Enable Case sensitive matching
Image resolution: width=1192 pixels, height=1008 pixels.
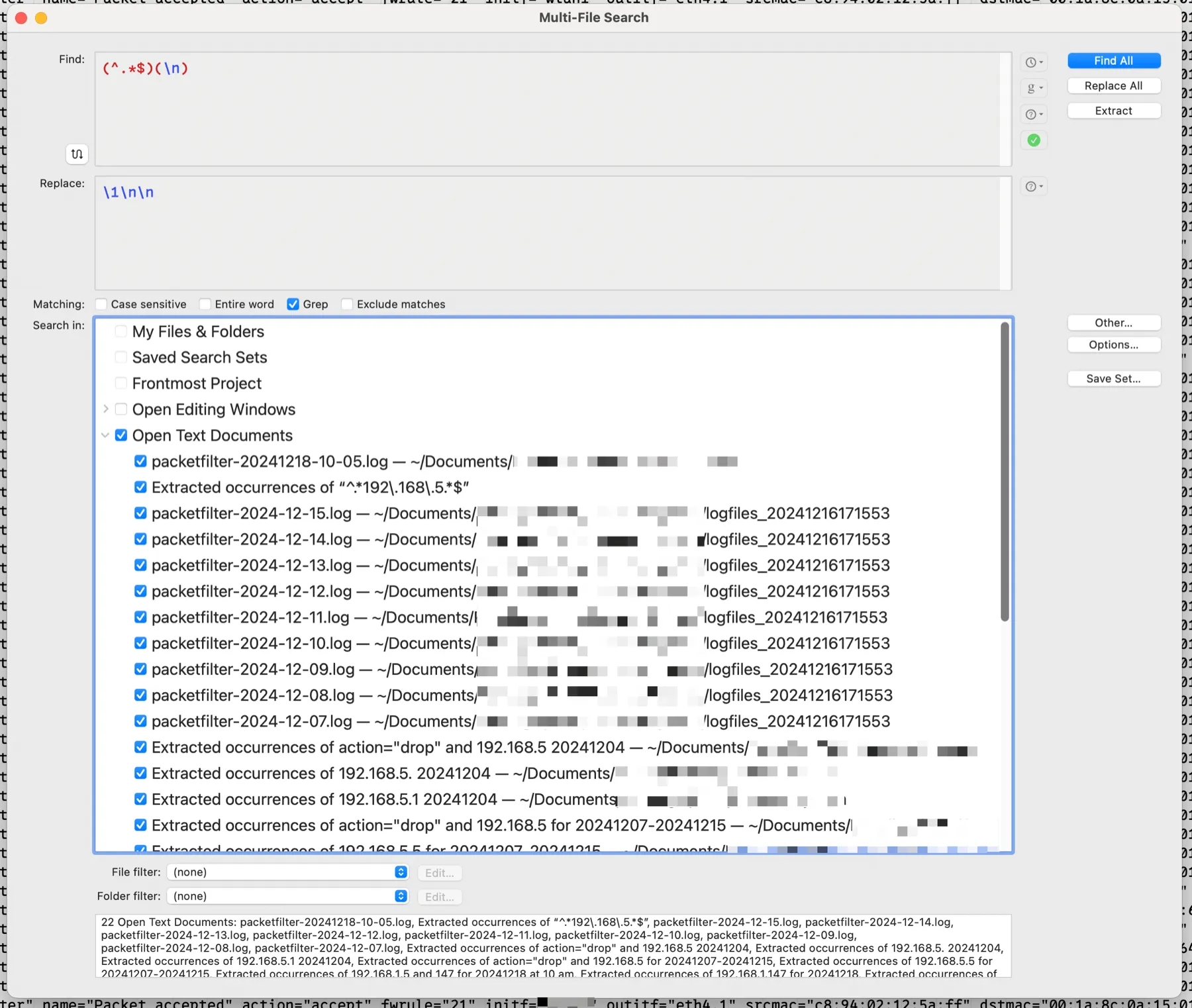tap(101, 304)
